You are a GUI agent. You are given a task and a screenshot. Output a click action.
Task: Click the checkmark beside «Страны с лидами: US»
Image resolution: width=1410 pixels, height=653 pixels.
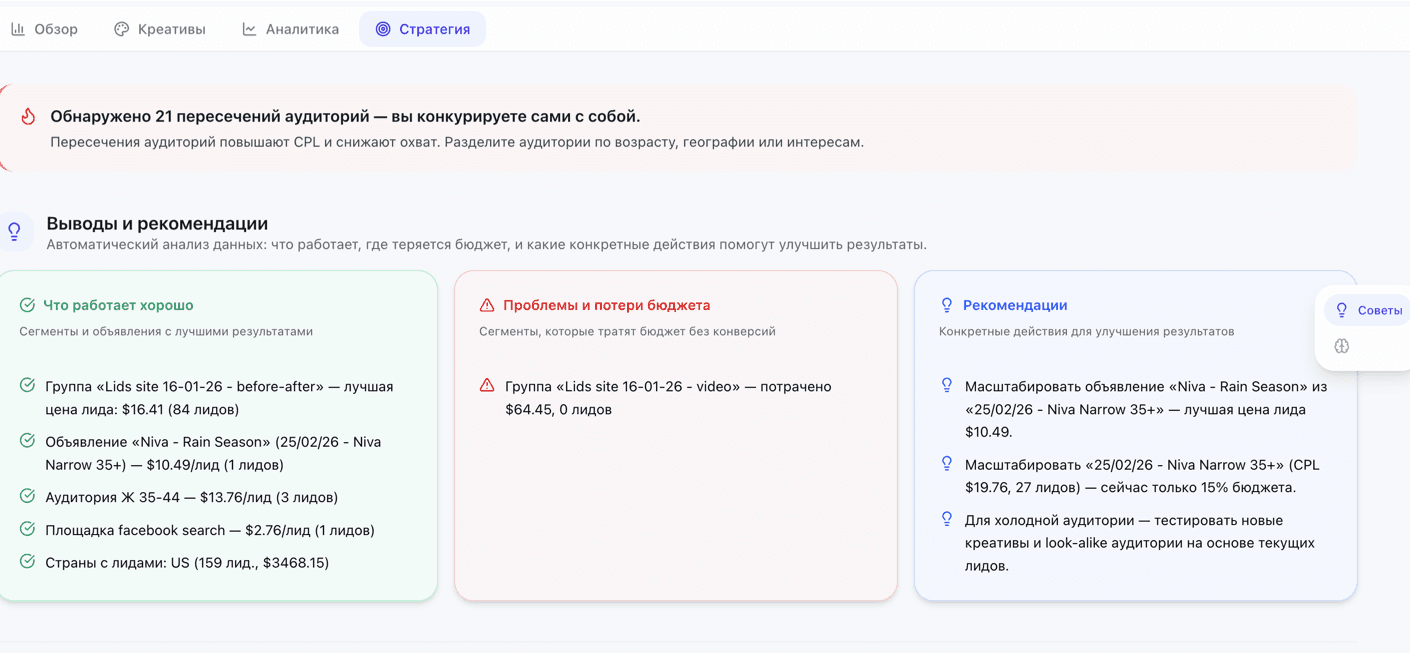click(27, 562)
